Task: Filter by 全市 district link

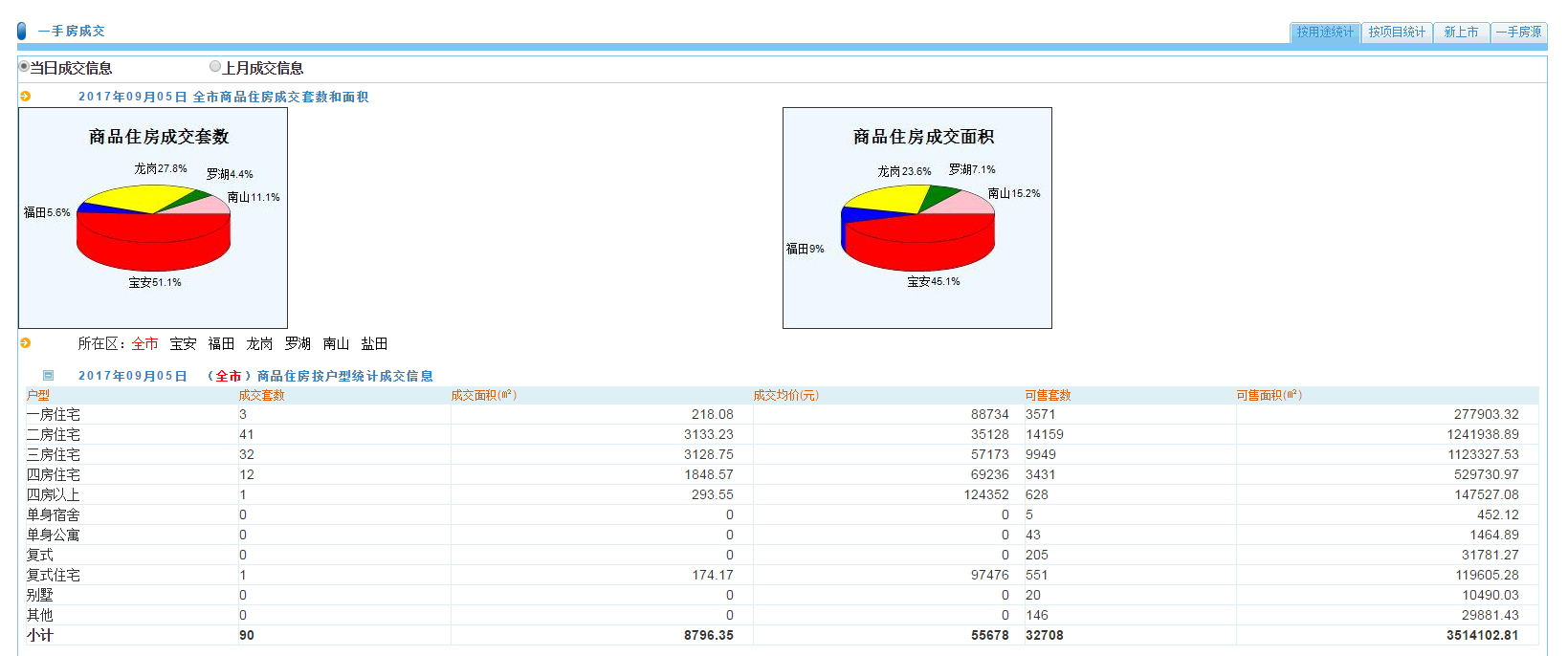Action: pyautogui.click(x=145, y=343)
